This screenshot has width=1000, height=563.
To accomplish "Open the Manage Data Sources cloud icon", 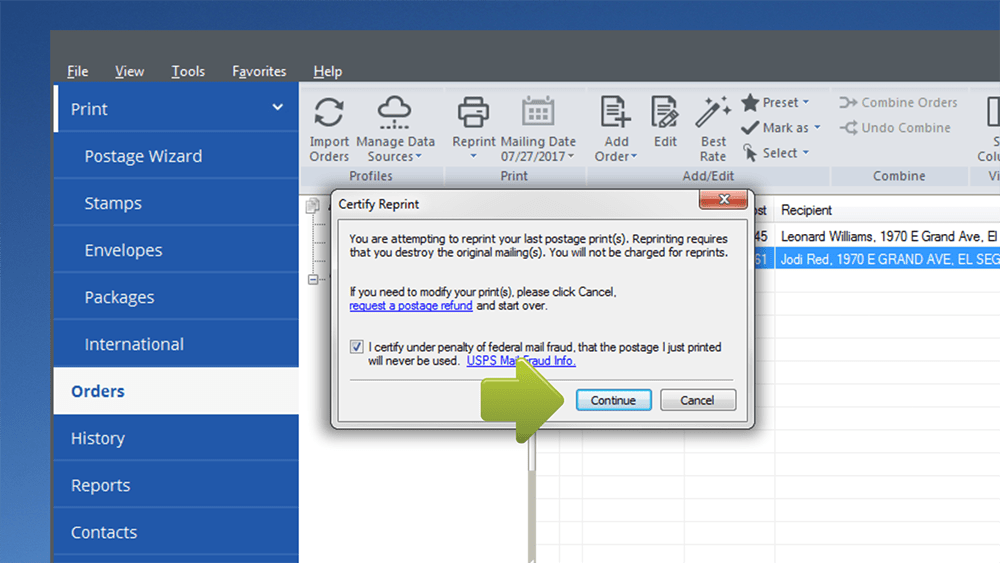I will (394, 112).
